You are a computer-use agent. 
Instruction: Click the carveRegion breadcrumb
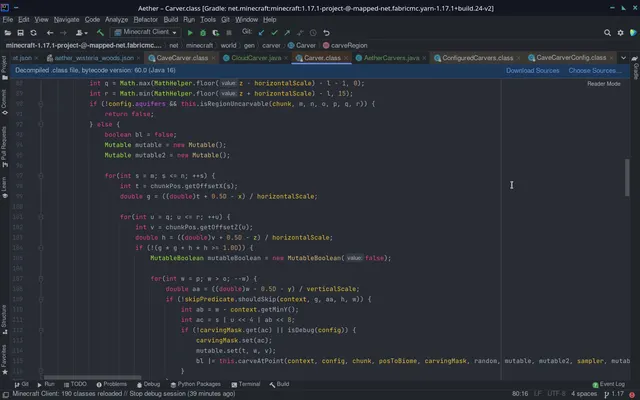pyautogui.click(x=345, y=46)
